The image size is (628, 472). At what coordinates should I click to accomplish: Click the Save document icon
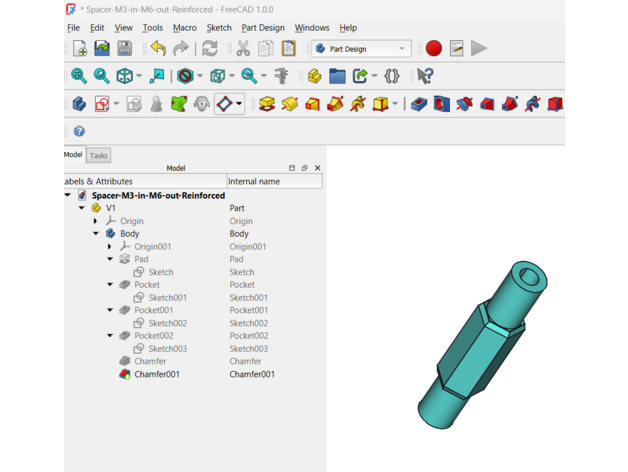pyautogui.click(x=124, y=49)
